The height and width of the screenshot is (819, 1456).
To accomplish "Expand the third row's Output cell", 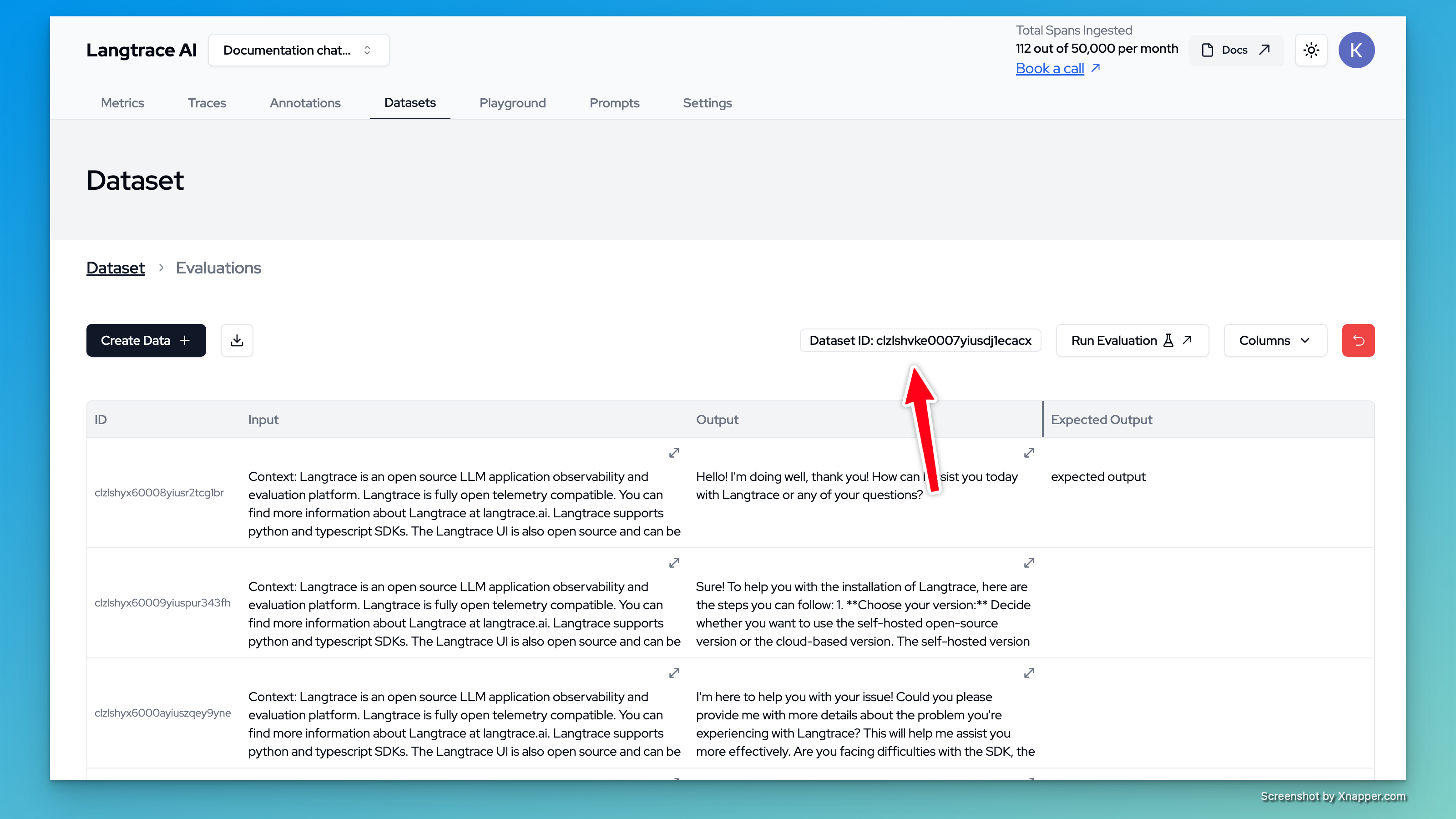I will click(x=1029, y=673).
